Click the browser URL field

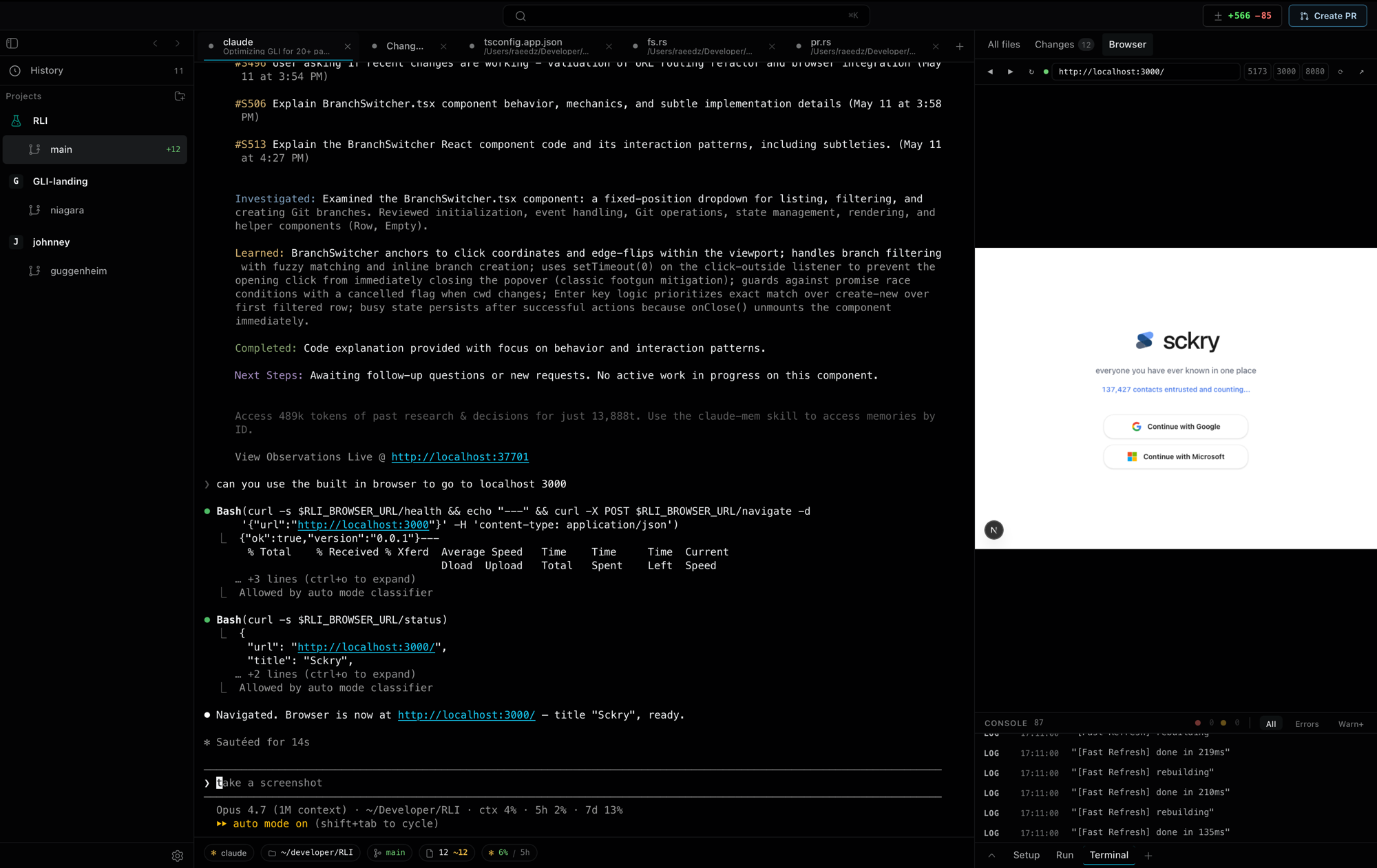click(1146, 72)
